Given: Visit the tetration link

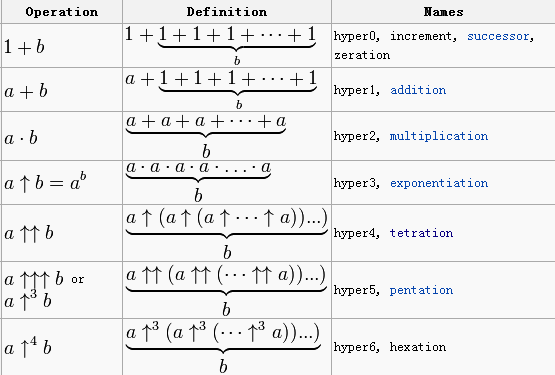Looking at the screenshot, I should coord(421,233).
